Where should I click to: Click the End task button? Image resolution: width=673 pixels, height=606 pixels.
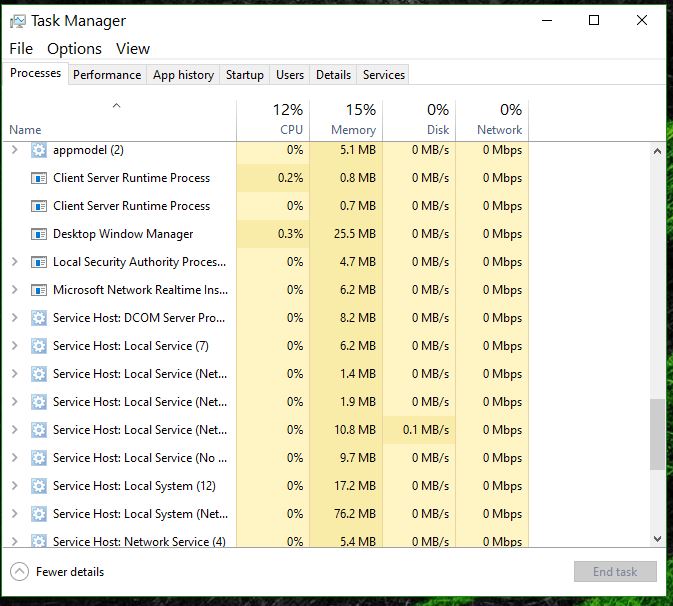(615, 572)
